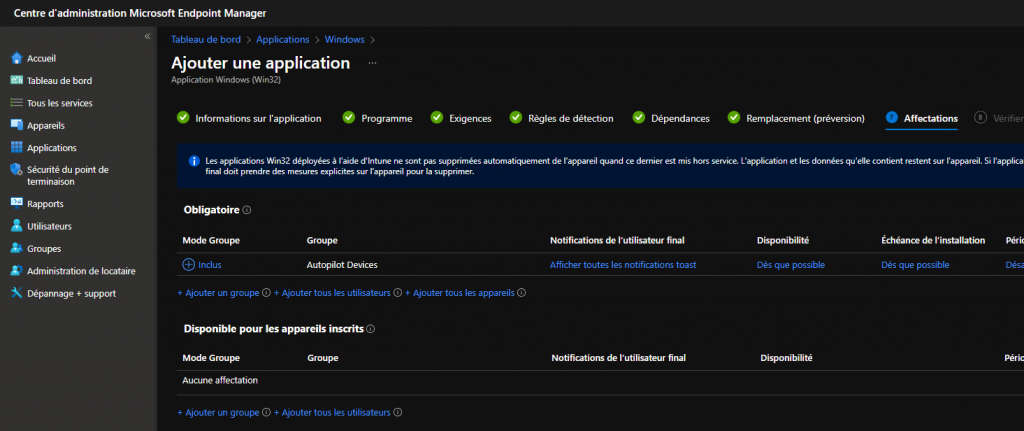Click info icon after Disponible section's Ajouter un groupe
Image resolution: width=1024 pixels, height=431 pixels.
(266, 413)
